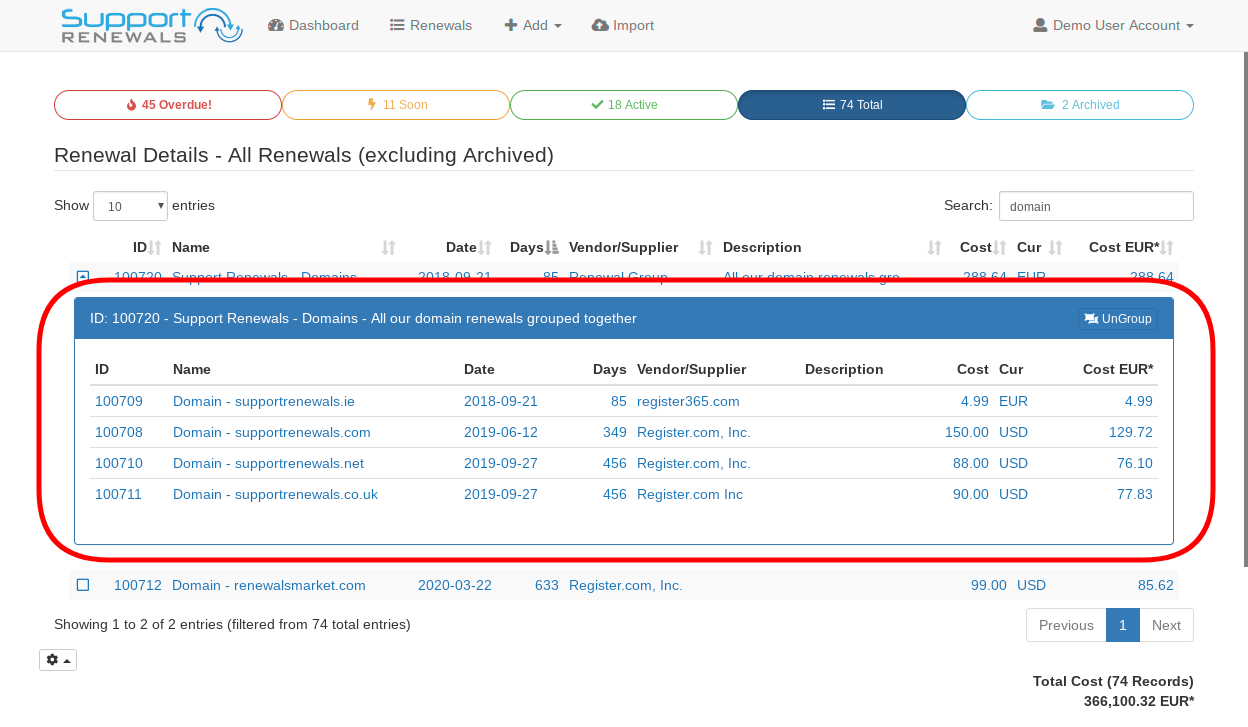1248x727 pixels.
Task: Open renewal ID 100712
Action: pos(138,585)
